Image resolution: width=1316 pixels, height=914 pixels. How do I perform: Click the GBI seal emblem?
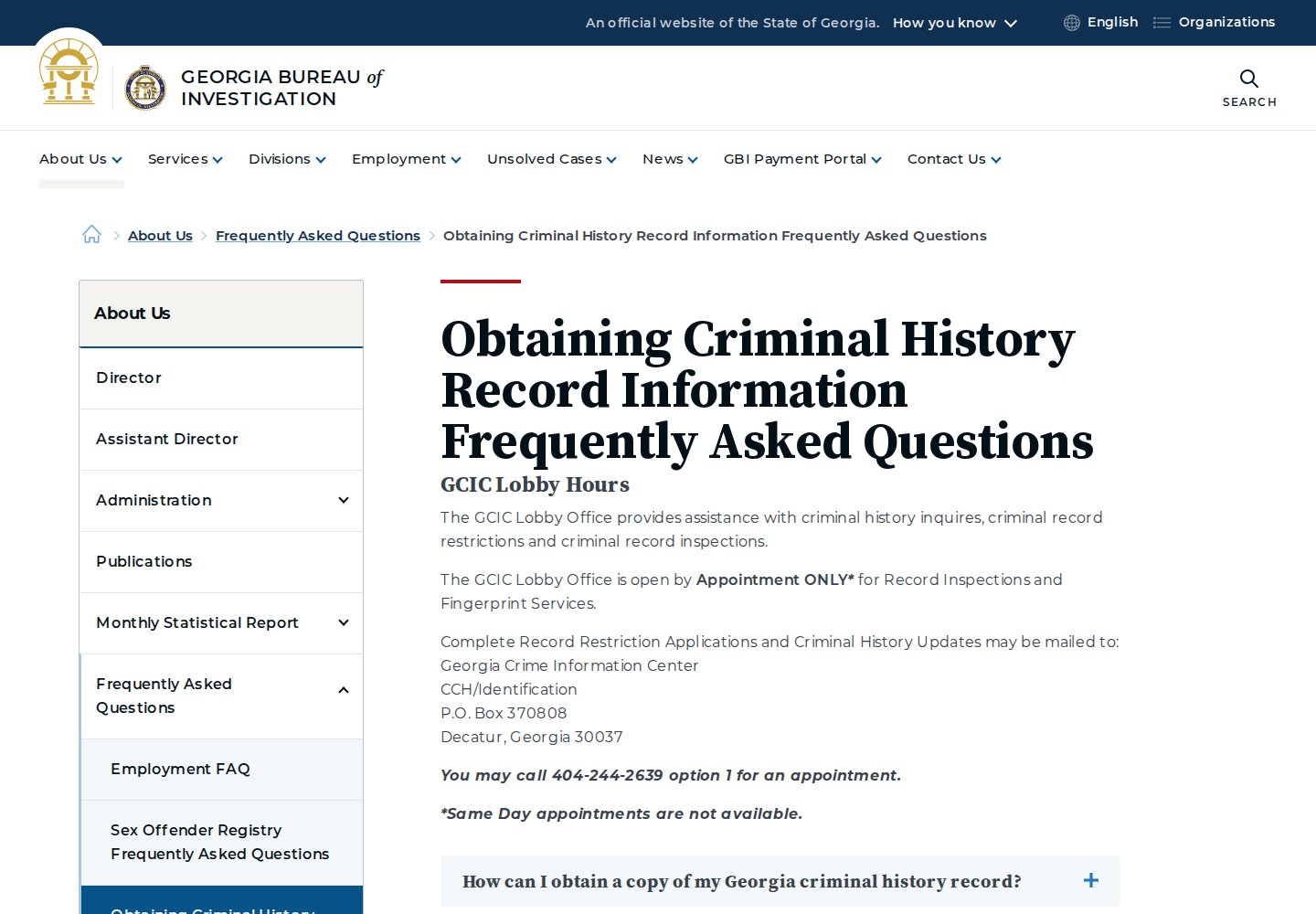click(x=145, y=88)
